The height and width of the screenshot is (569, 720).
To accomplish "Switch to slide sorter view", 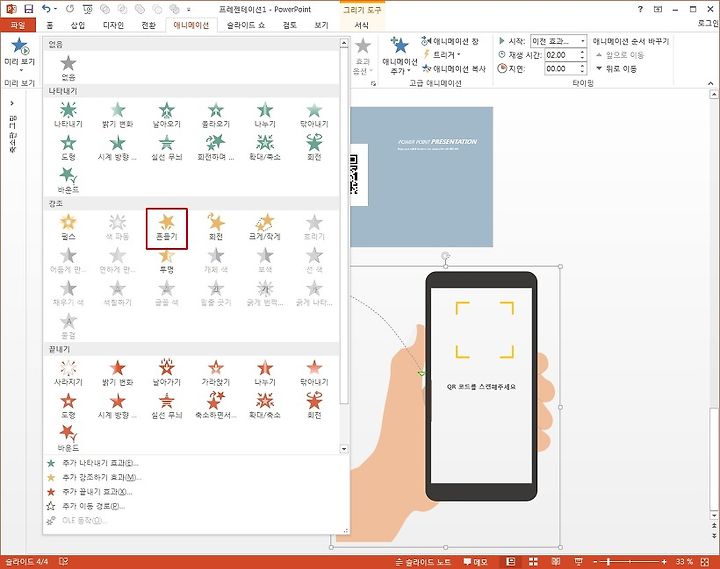I will pyautogui.click(x=533, y=562).
